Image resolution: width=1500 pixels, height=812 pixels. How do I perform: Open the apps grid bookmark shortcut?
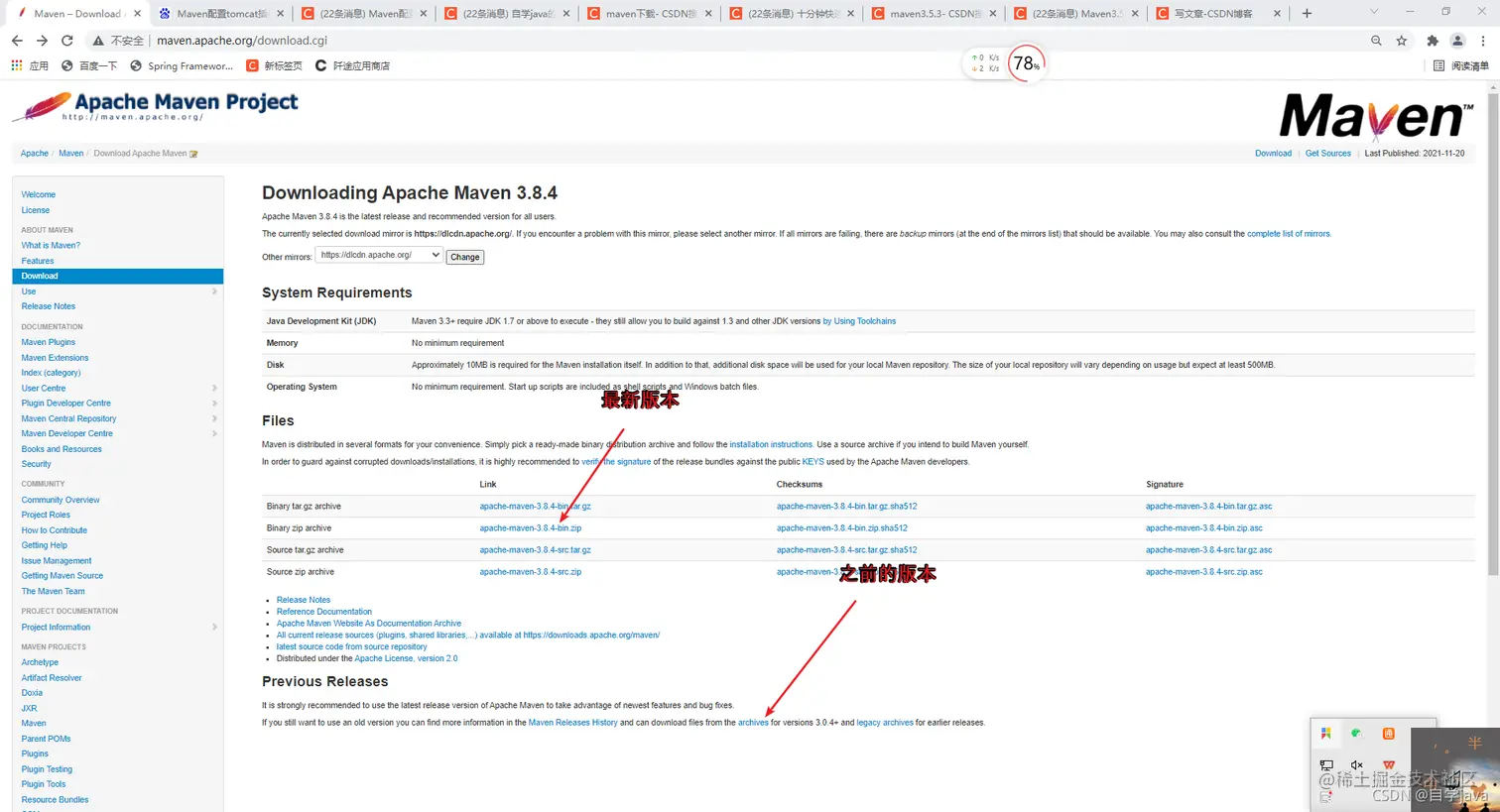(30, 65)
